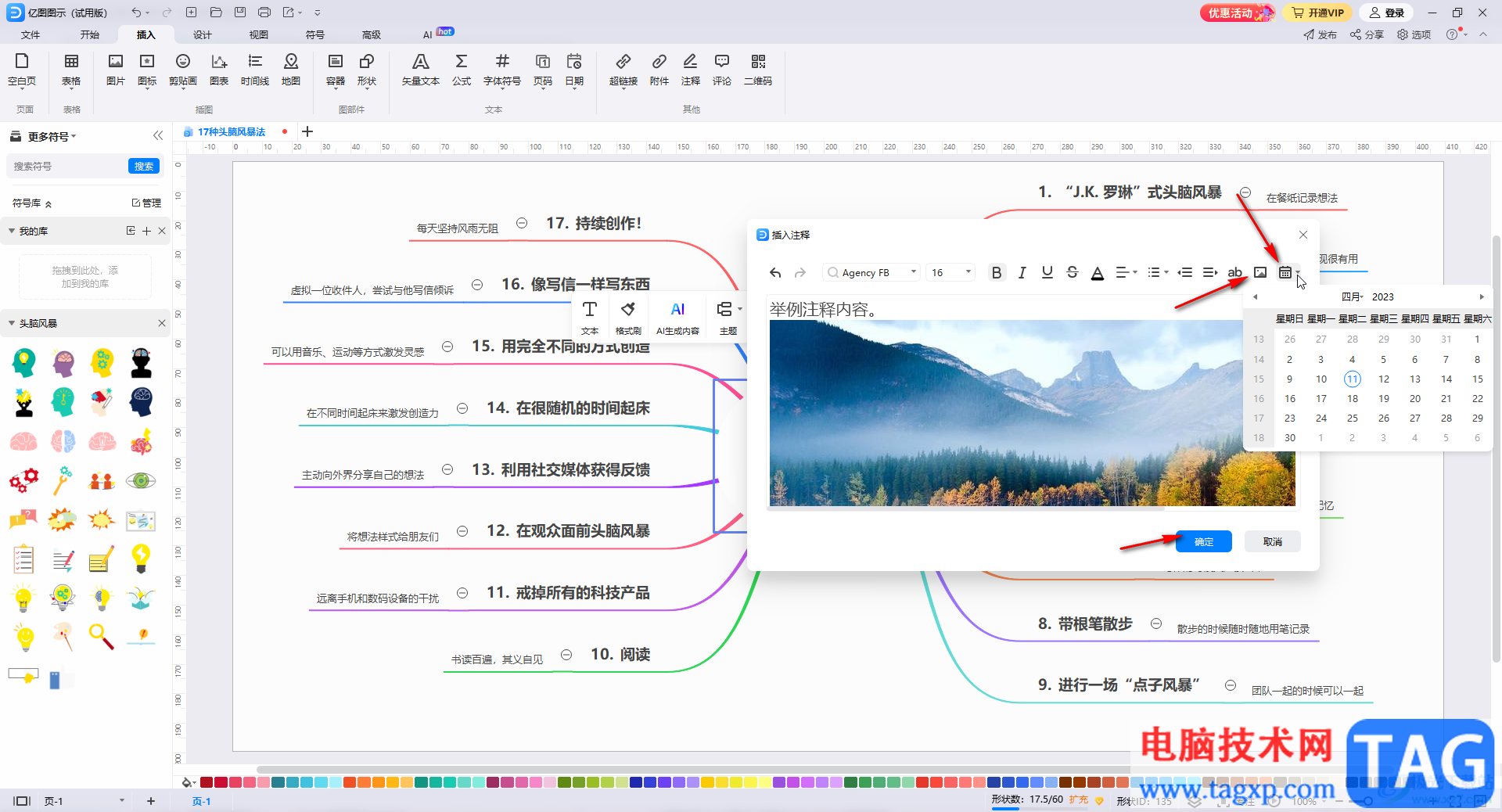Attach a file with 附件
1502x812 pixels.
coord(659,70)
